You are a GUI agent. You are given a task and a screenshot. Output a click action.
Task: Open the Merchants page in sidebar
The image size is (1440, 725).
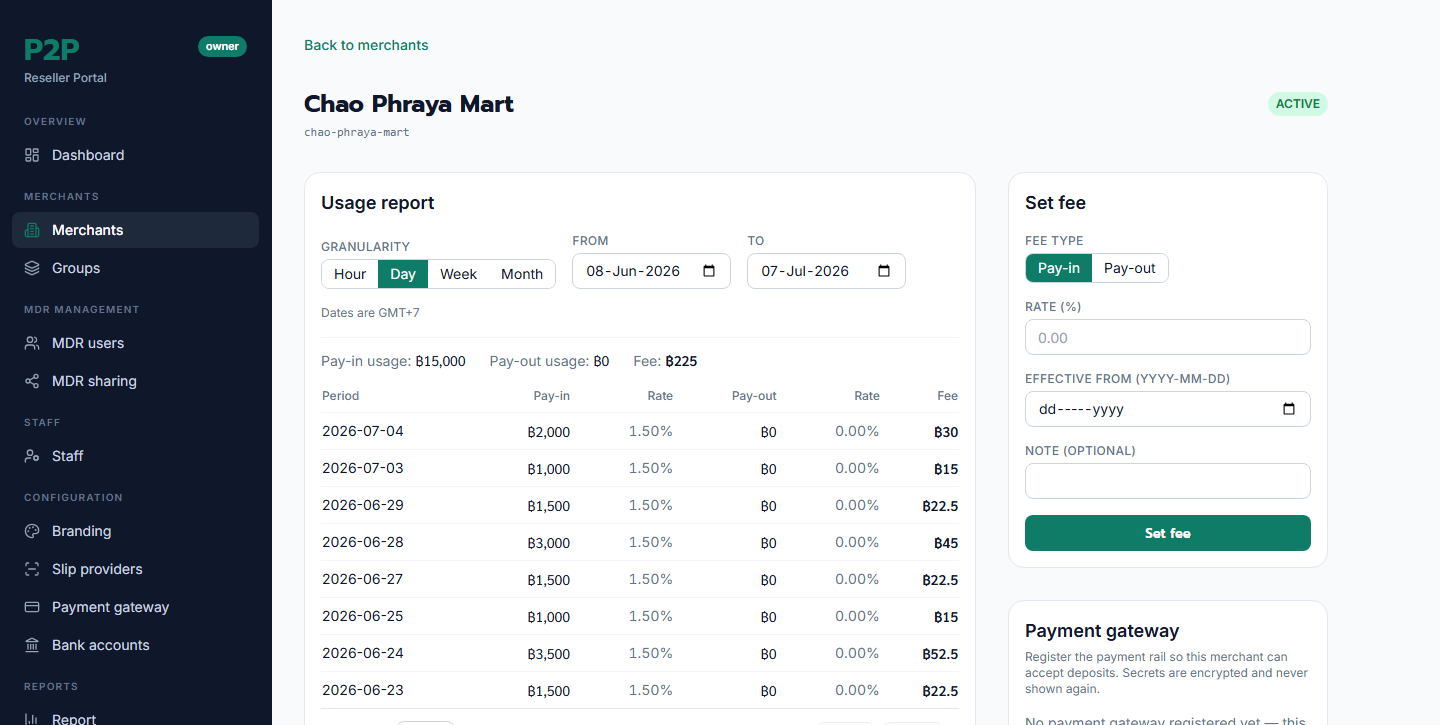click(x=135, y=230)
